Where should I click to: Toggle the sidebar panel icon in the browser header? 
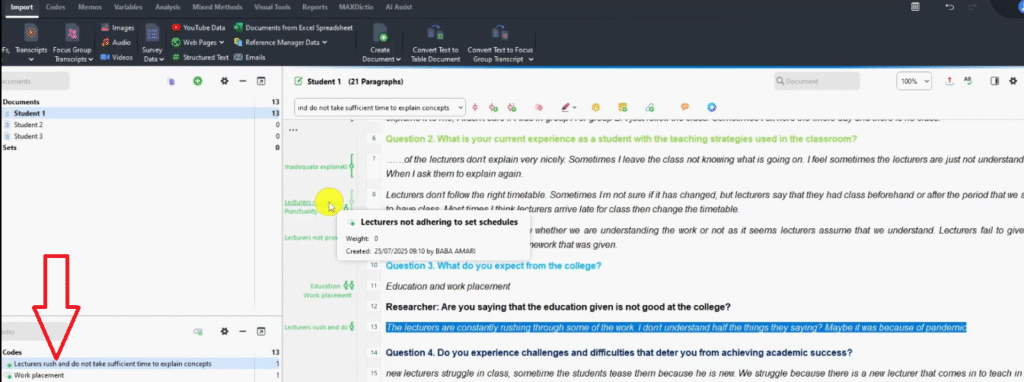(x=995, y=81)
